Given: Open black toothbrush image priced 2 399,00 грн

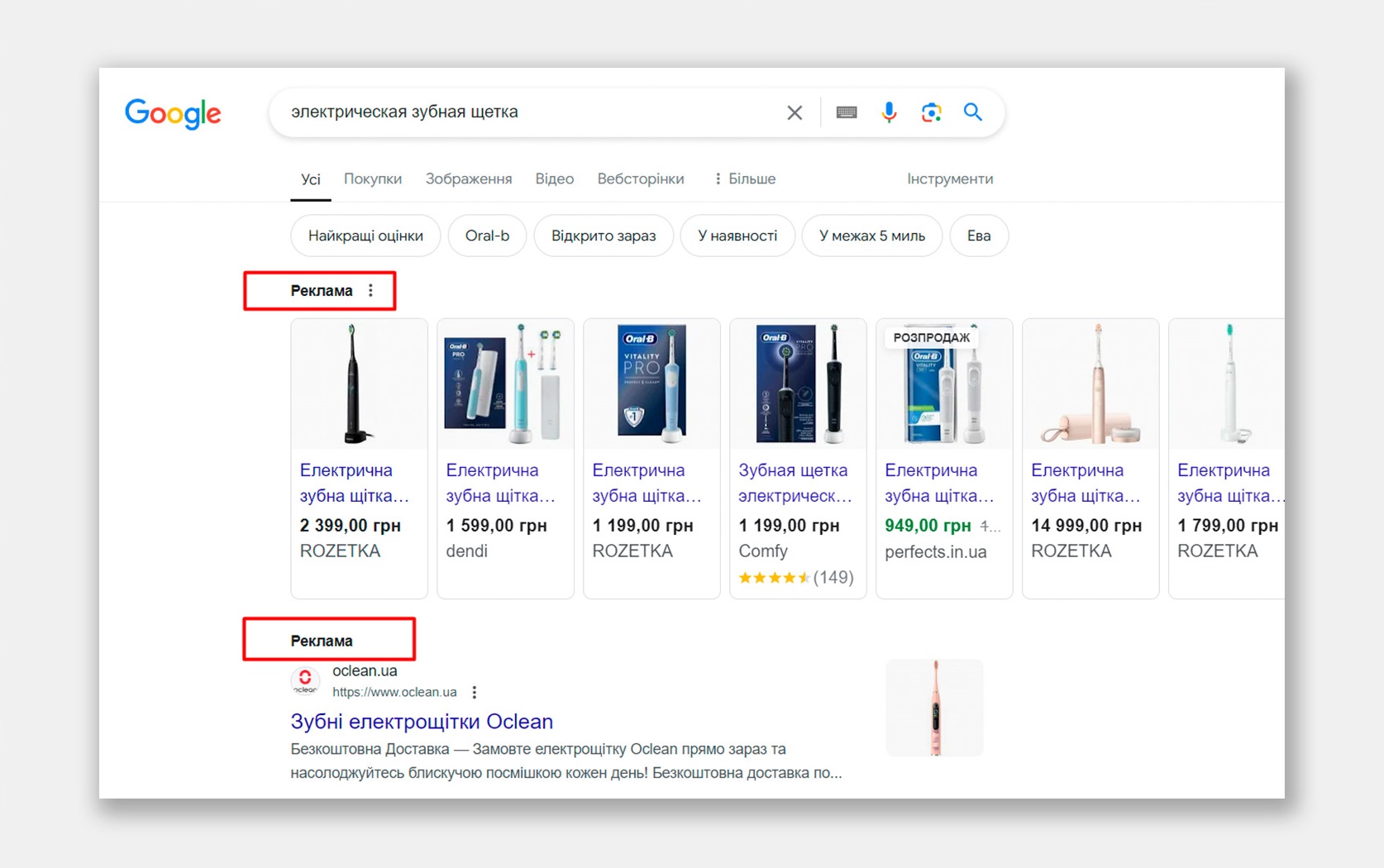Looking at the screenshot, I should (359, 384).
